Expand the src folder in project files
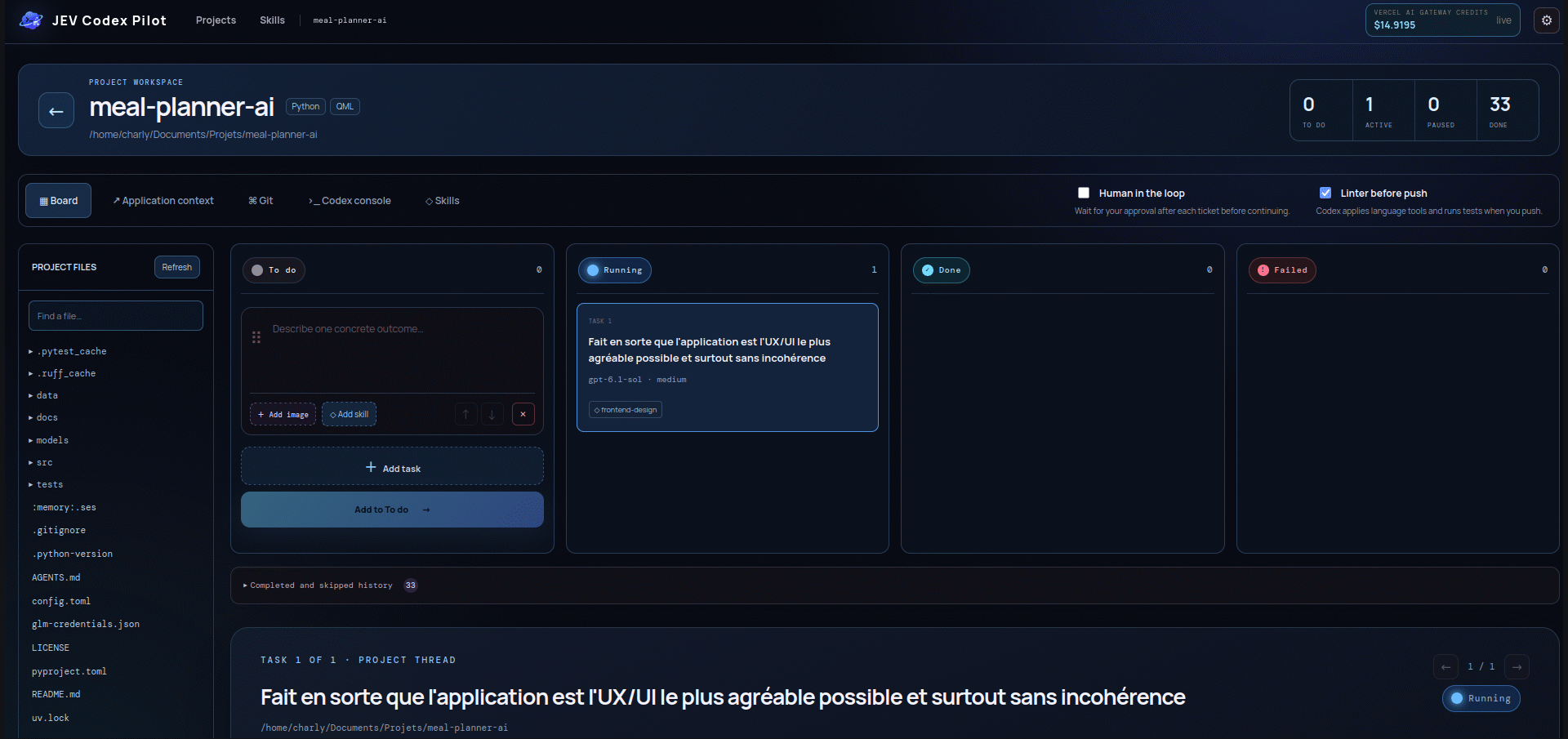 point(41,462)
